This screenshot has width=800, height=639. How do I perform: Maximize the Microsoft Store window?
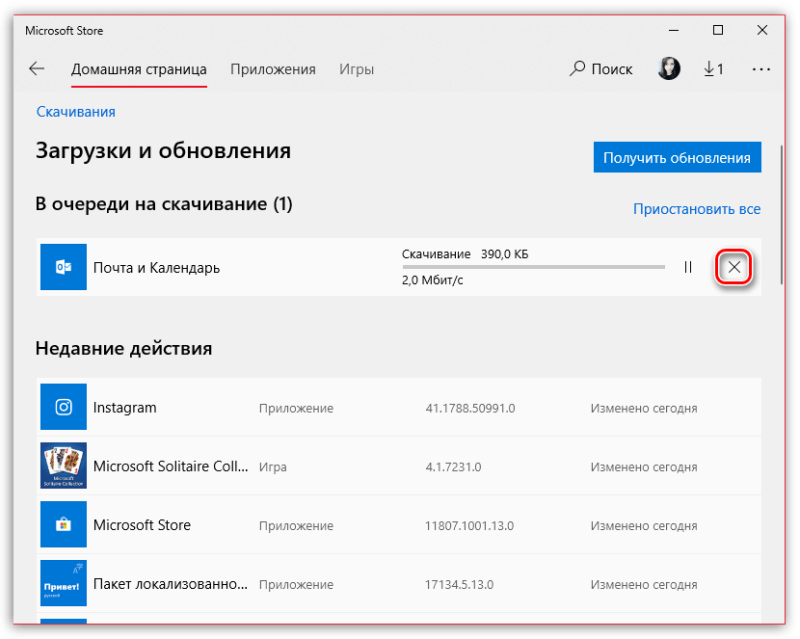click(718, 30)
